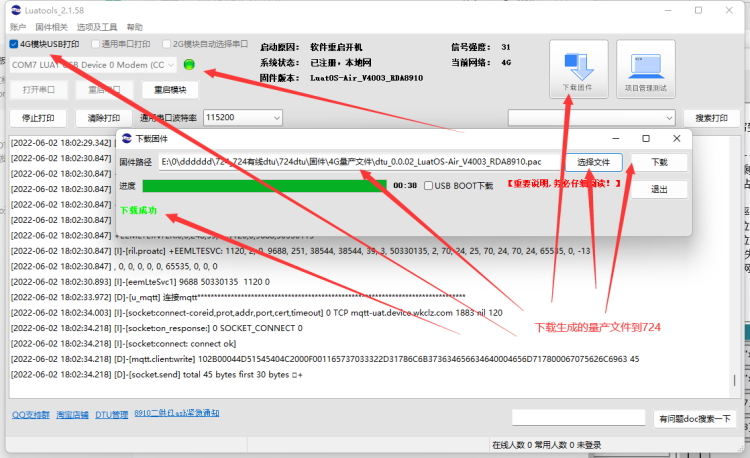This screenshot has height=458, width=750.
Task: Click the 重启模块 button
Action: (x=170, y=90)
